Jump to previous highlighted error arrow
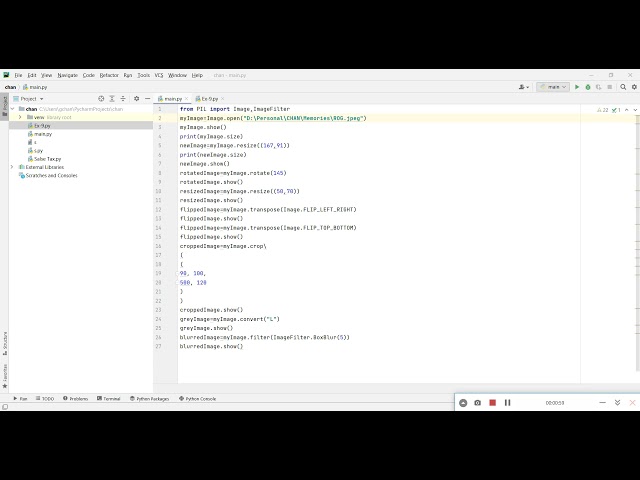Screen dimensions: 640x480 click(x=627, y=110)
